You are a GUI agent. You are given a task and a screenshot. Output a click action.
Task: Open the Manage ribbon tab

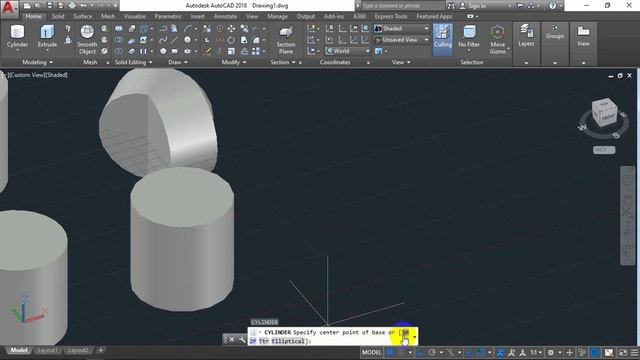(277, 16)
